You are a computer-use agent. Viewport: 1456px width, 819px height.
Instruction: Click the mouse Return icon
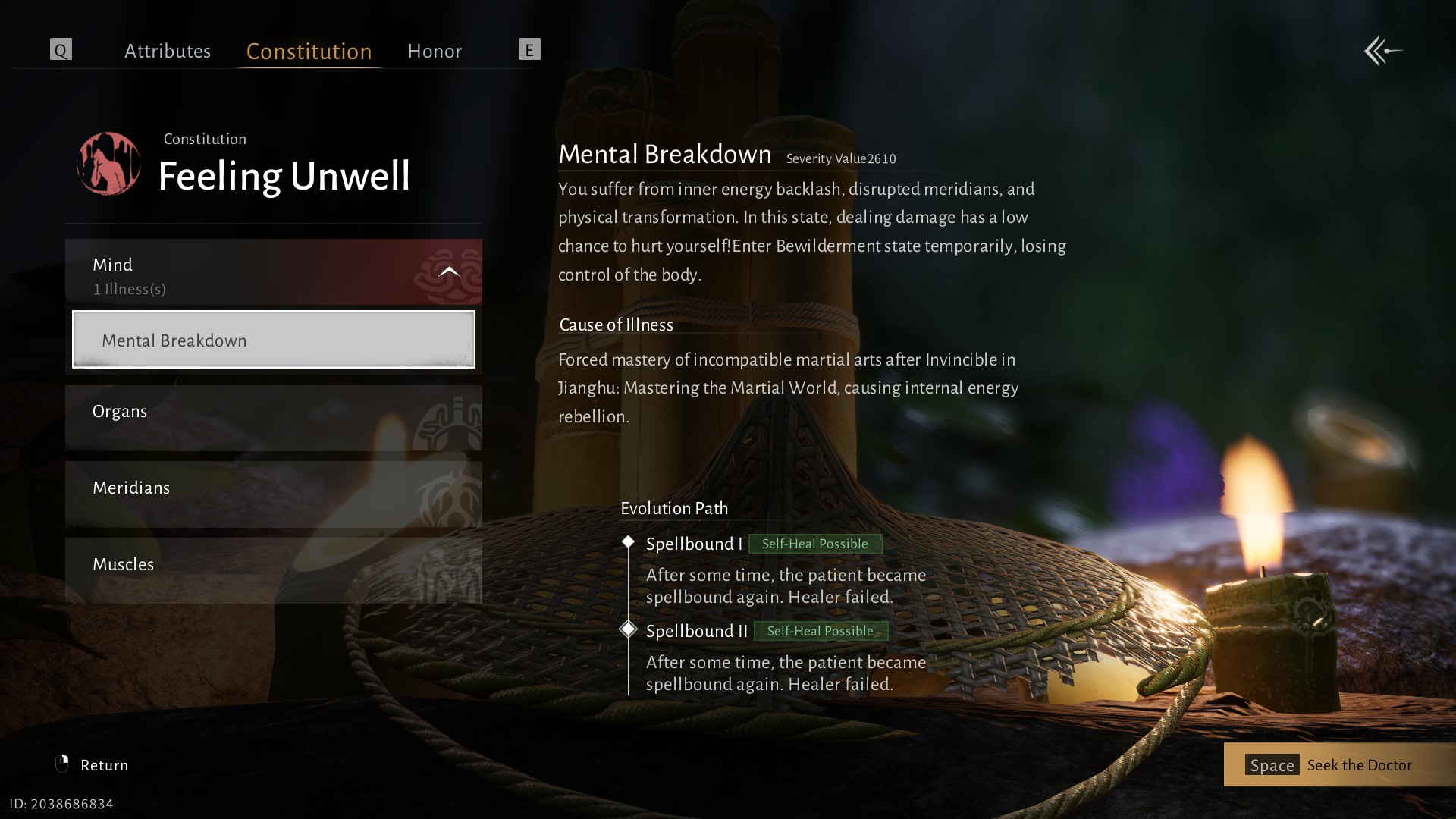(x=62, y=764)
